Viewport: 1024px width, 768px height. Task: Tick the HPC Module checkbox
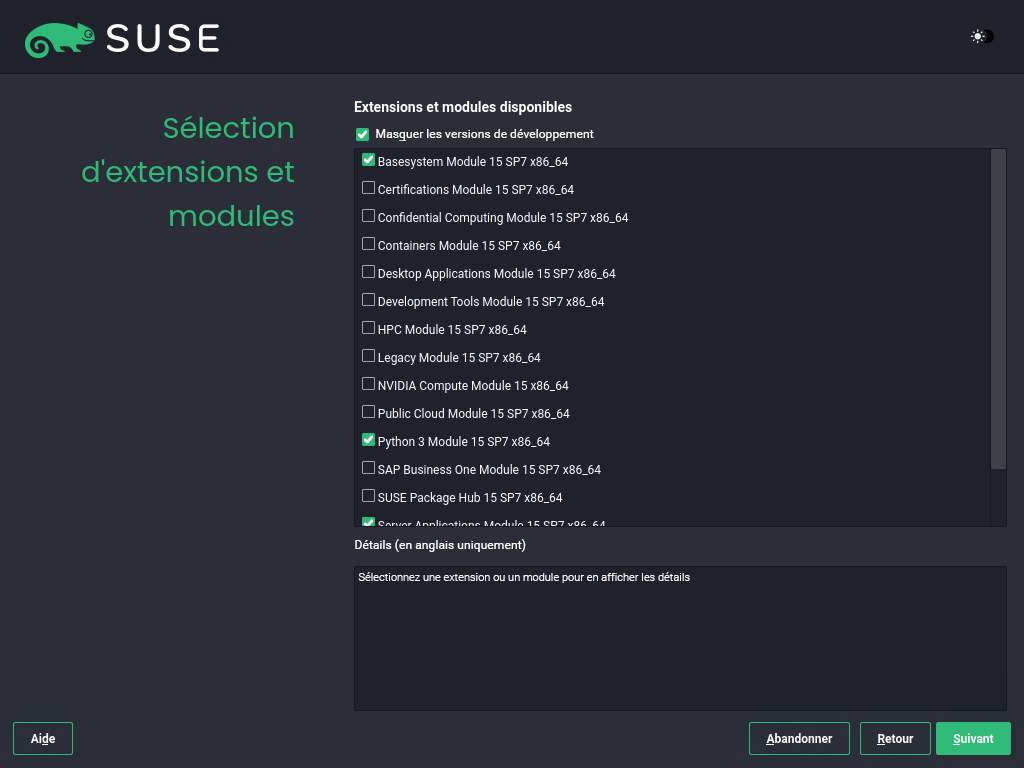click(368, 328)
